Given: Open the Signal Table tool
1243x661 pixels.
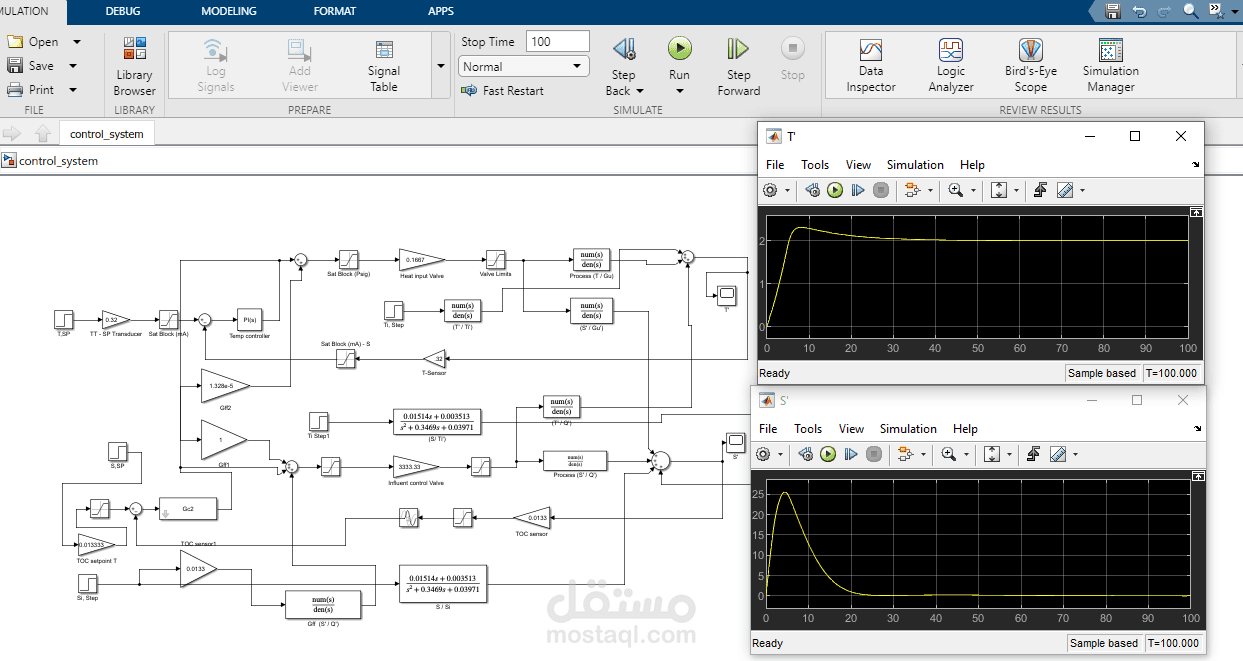Looking at the screenshot, I should coord(383,66).
